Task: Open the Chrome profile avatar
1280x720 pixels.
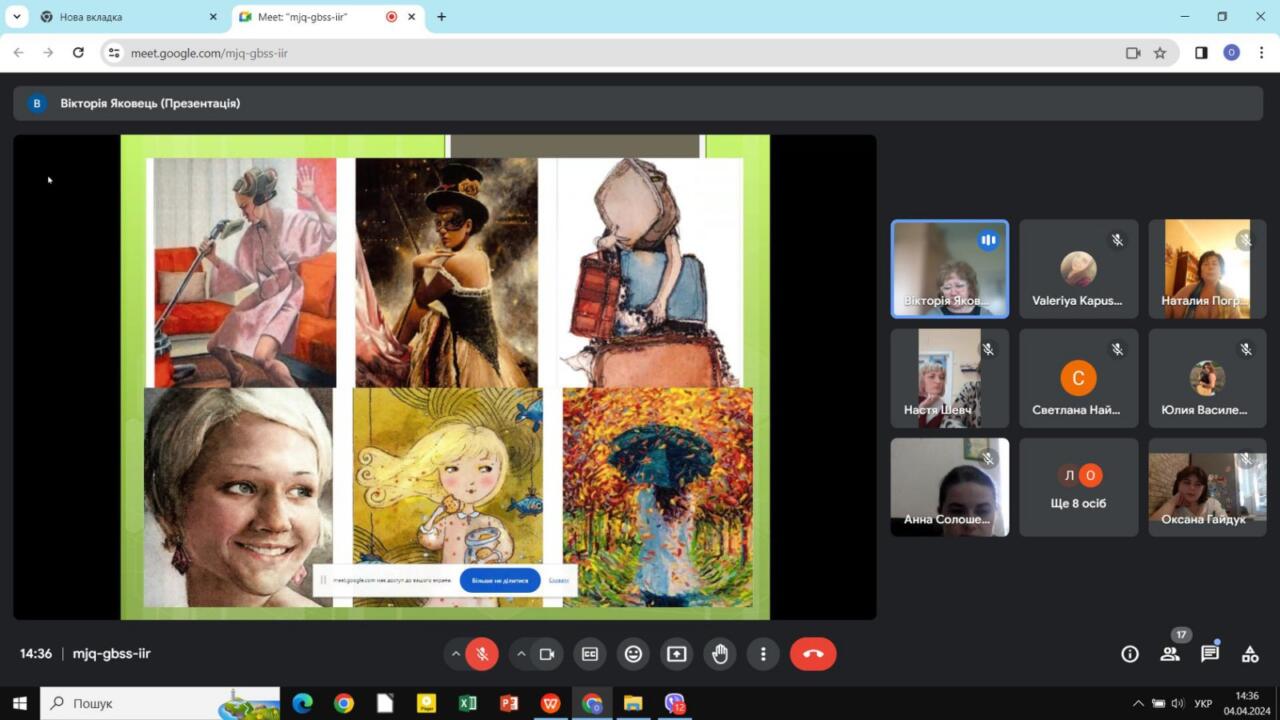Action: coord(1232,53)
